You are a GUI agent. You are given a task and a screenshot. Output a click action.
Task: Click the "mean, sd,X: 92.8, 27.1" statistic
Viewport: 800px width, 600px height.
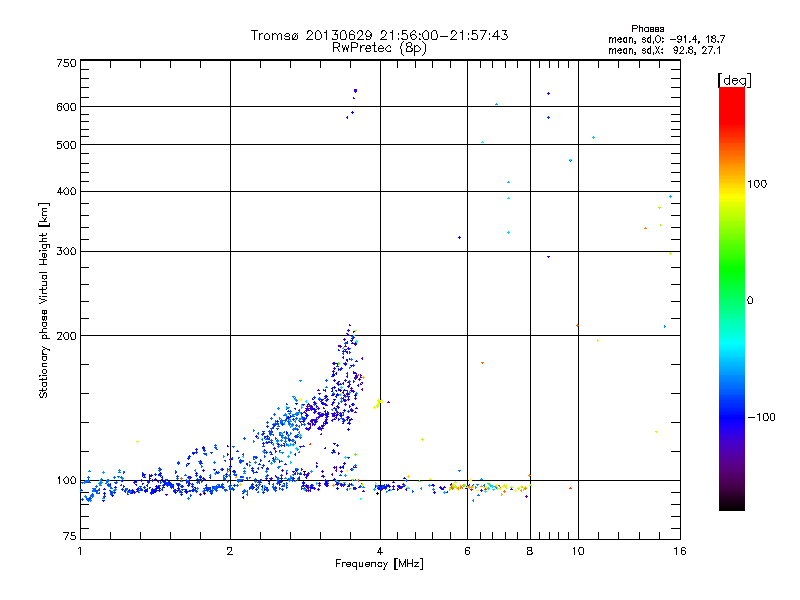(x=664, y=51)
